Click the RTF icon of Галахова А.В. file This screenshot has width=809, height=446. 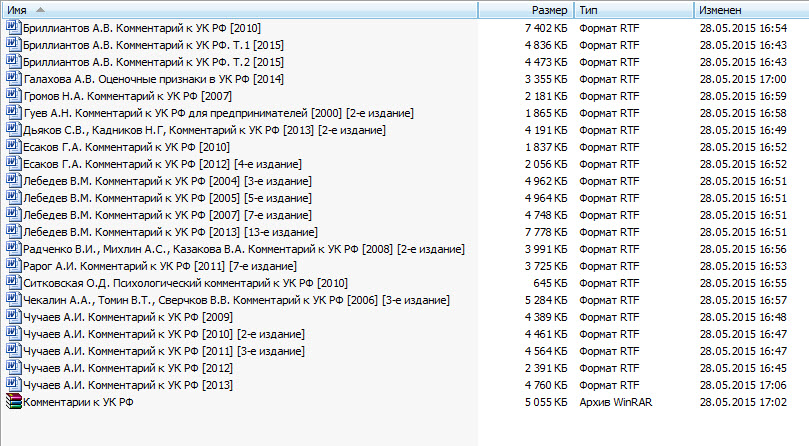click(x=13, y=79)
